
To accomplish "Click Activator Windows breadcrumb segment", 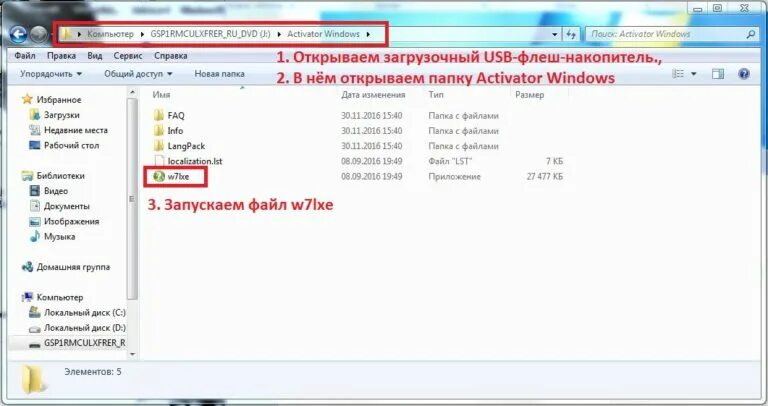I will [x=323, y=34].
